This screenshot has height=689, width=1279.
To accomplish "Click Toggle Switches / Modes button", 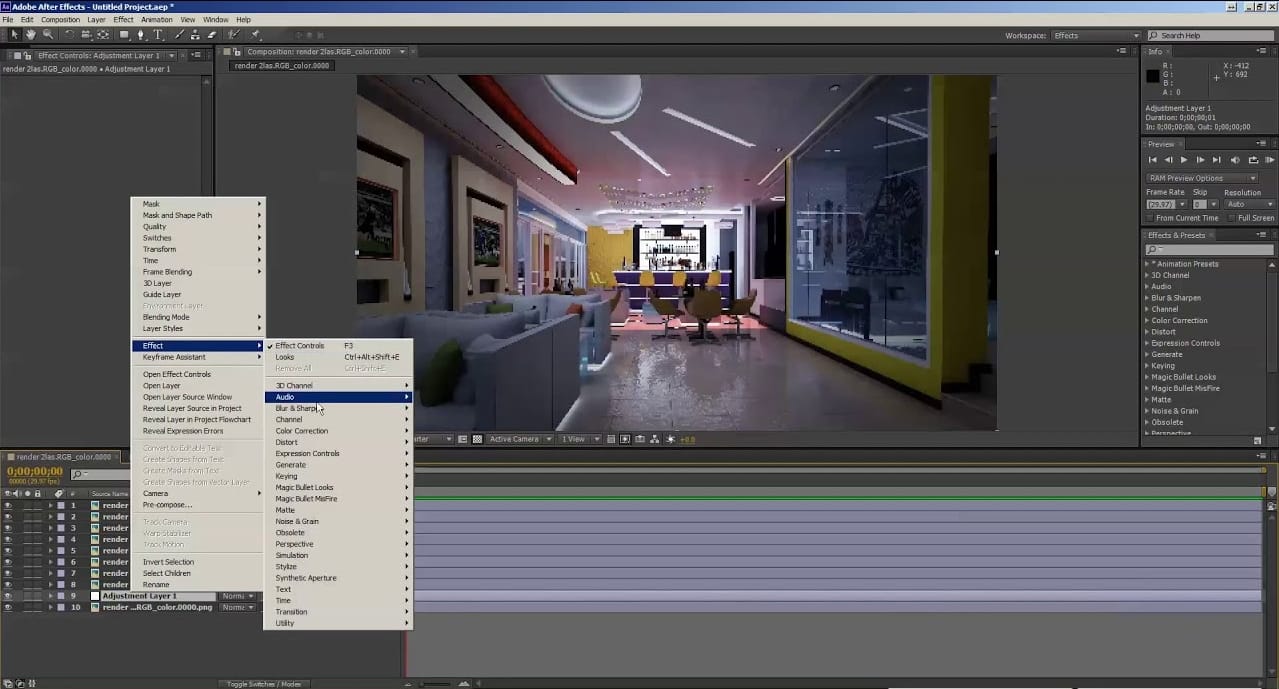I will pyautogui.click(x=265, y=684).
